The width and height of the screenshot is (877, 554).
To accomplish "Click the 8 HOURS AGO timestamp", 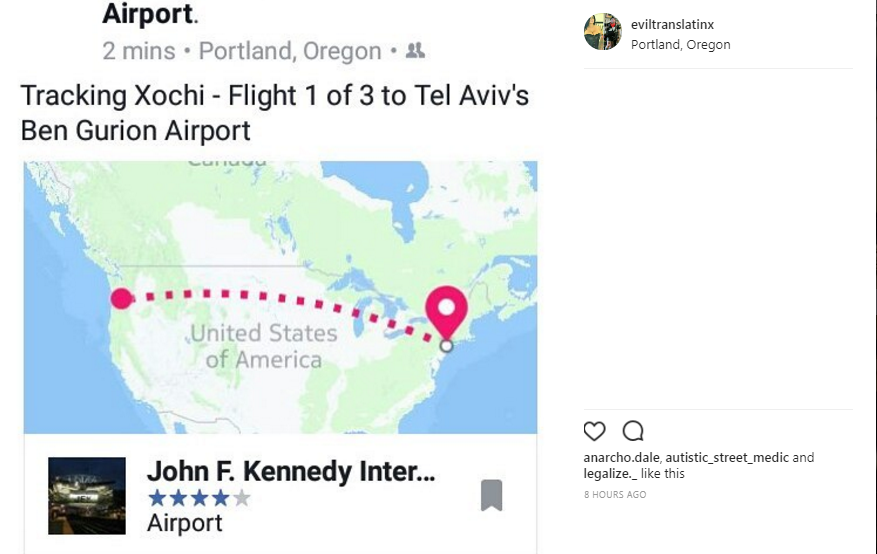I will (615, 494).
